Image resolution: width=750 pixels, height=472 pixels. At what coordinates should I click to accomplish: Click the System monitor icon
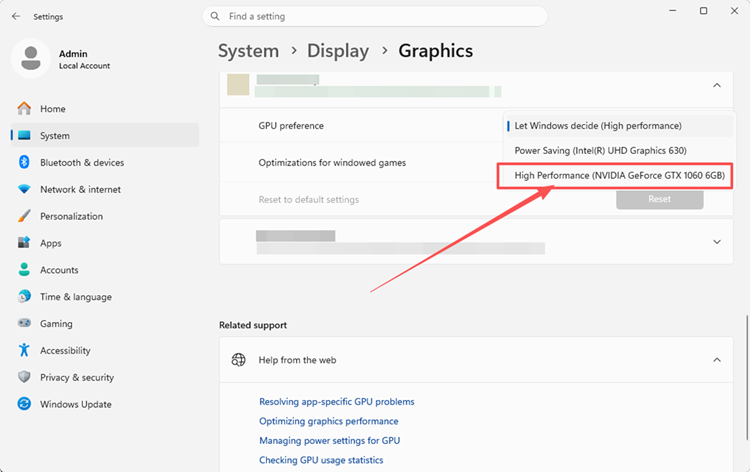(24, 135)
